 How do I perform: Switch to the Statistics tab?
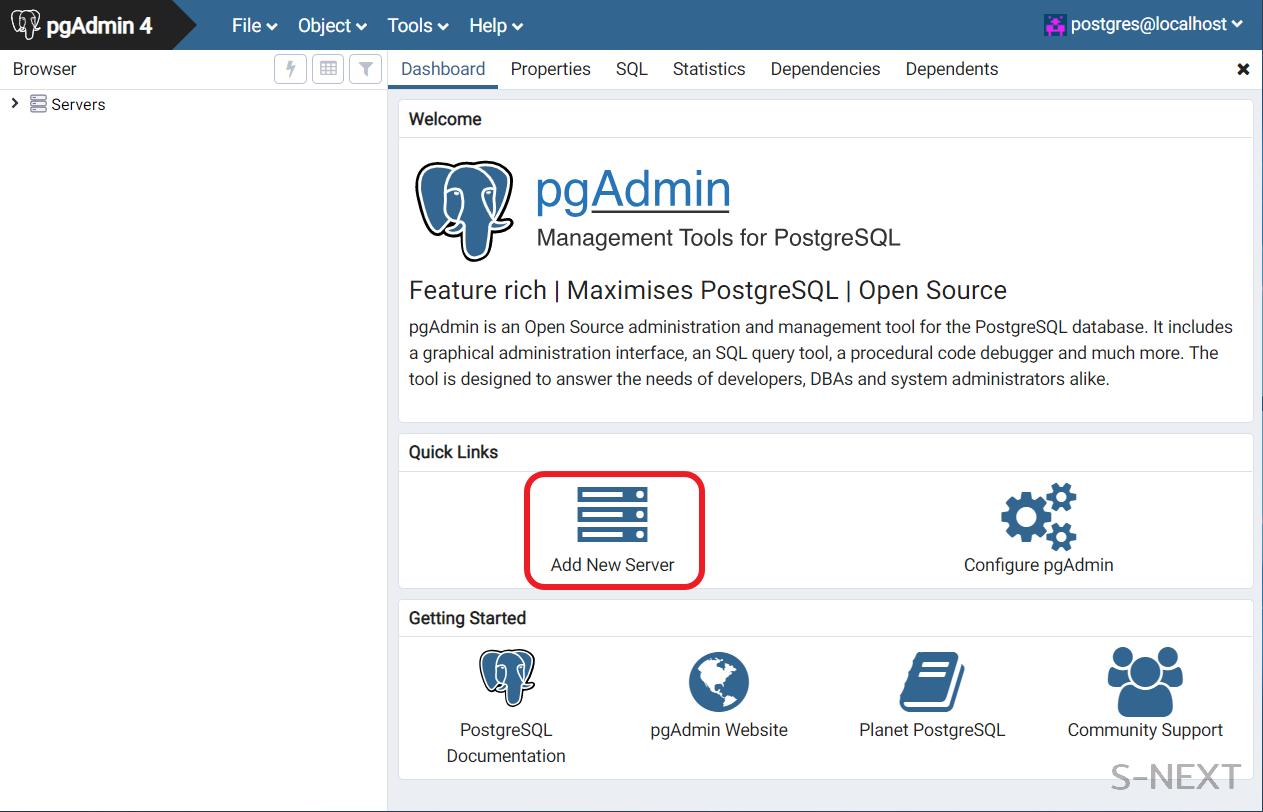click(x=709, y=69)
